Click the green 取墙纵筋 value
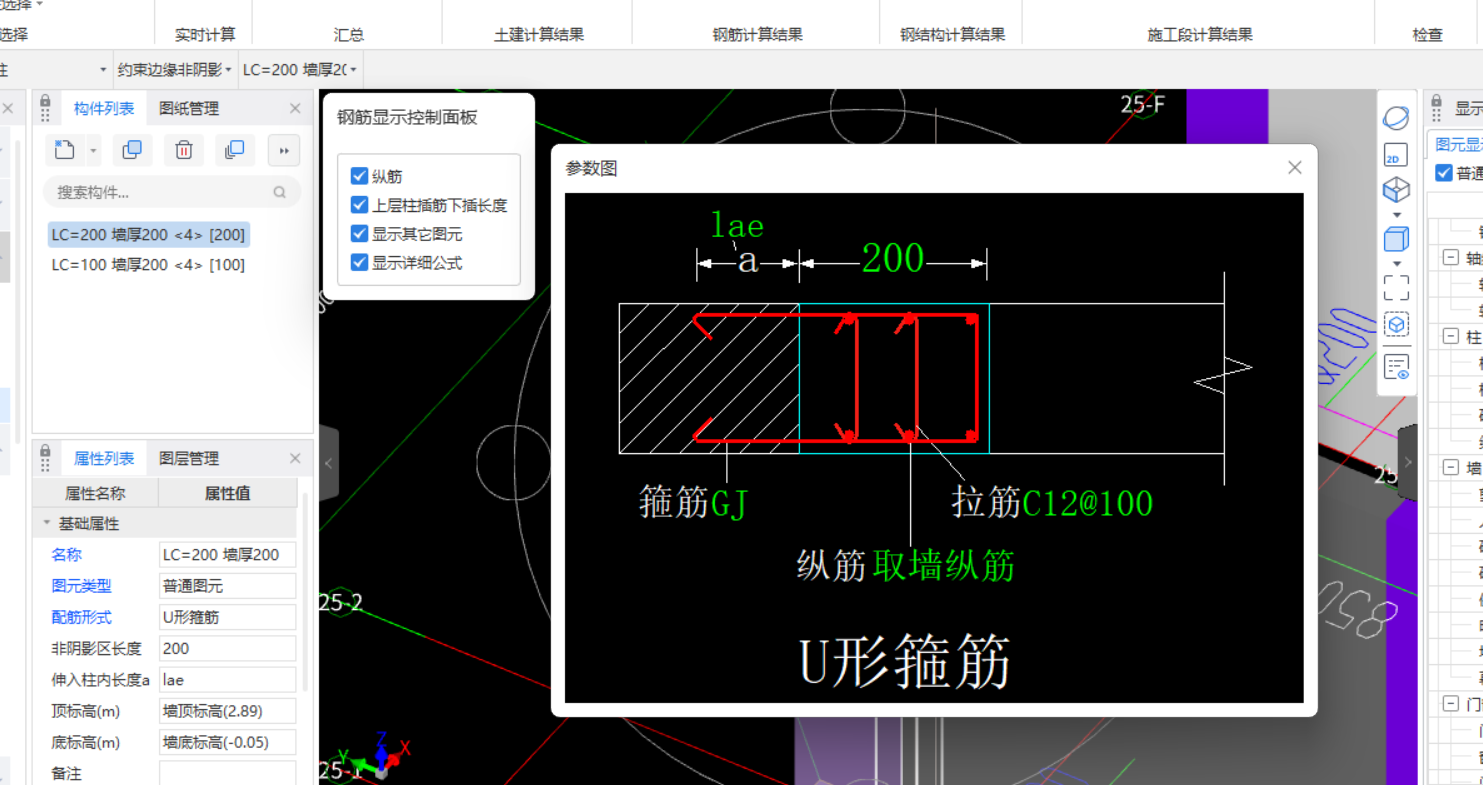Viewport: 1483px width, 785px height. (x=943, y=566)
